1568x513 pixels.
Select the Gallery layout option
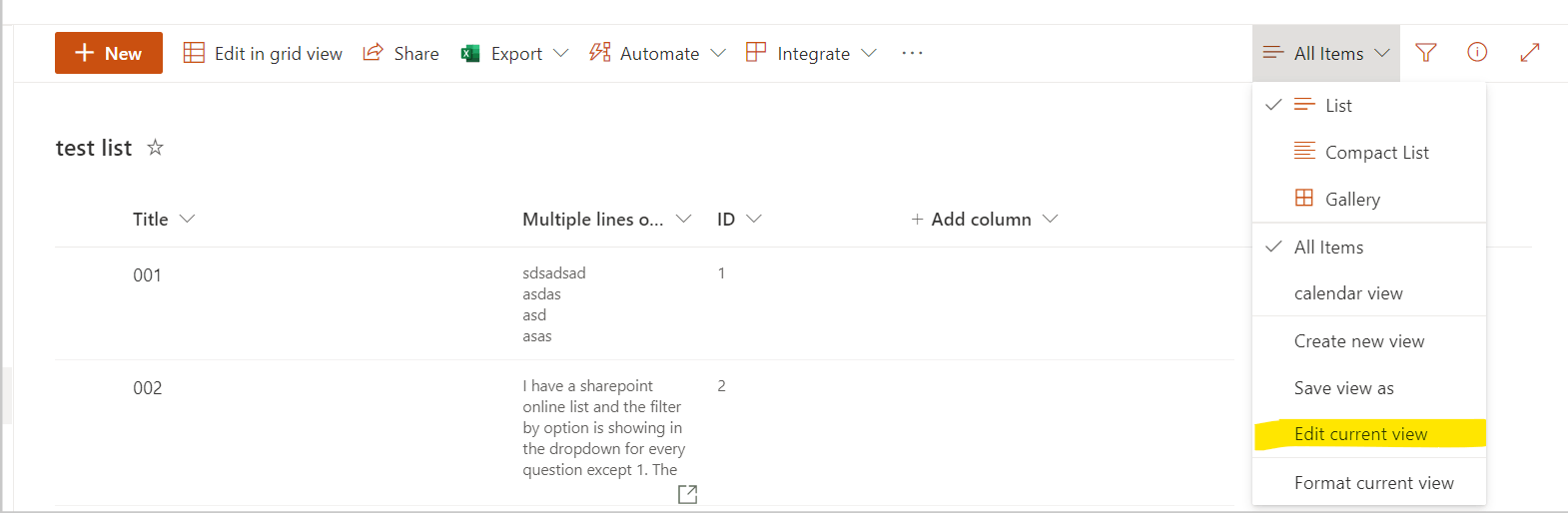tap(1351, 199)
